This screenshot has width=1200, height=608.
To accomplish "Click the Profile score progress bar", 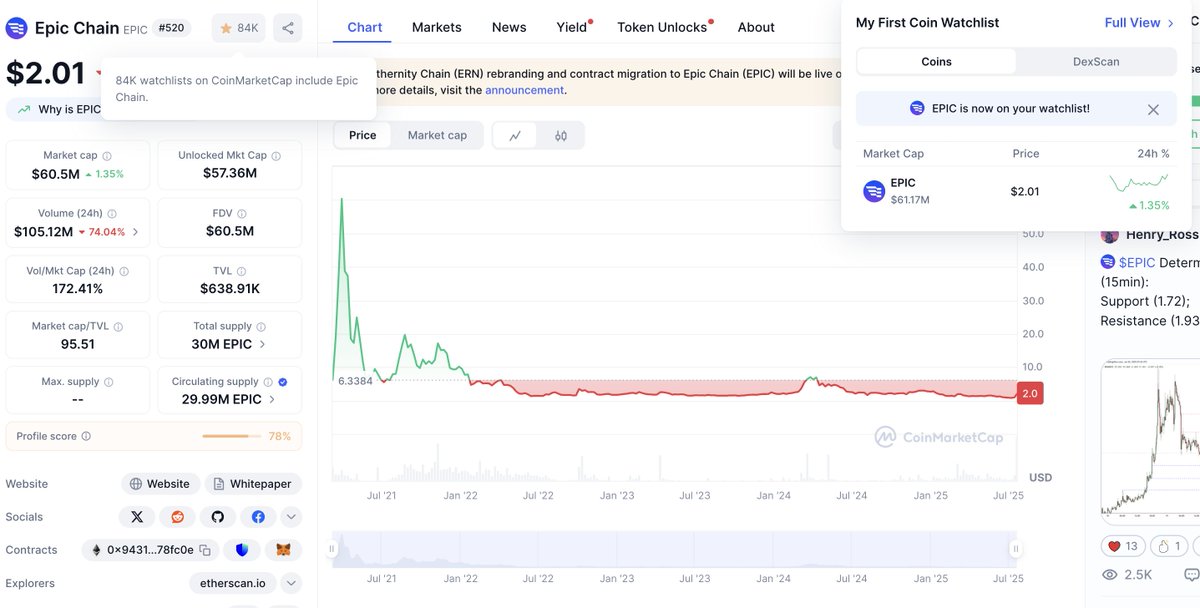I will coord(231,436).
